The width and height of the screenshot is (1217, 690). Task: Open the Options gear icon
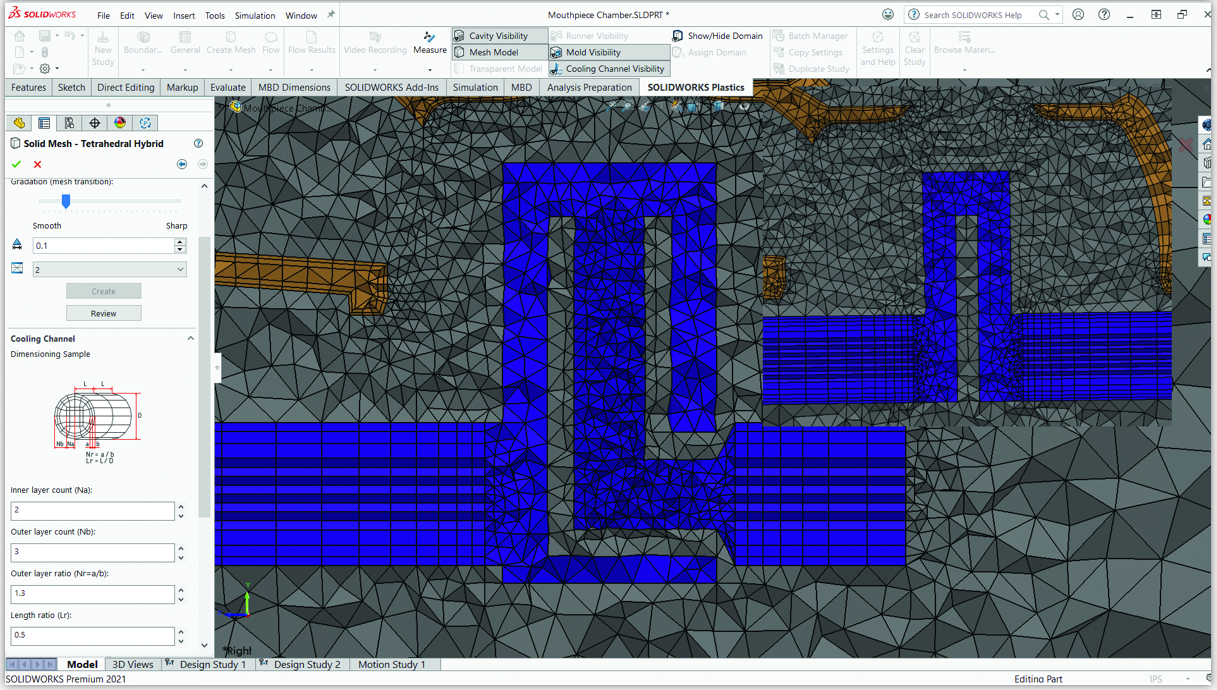44,69
